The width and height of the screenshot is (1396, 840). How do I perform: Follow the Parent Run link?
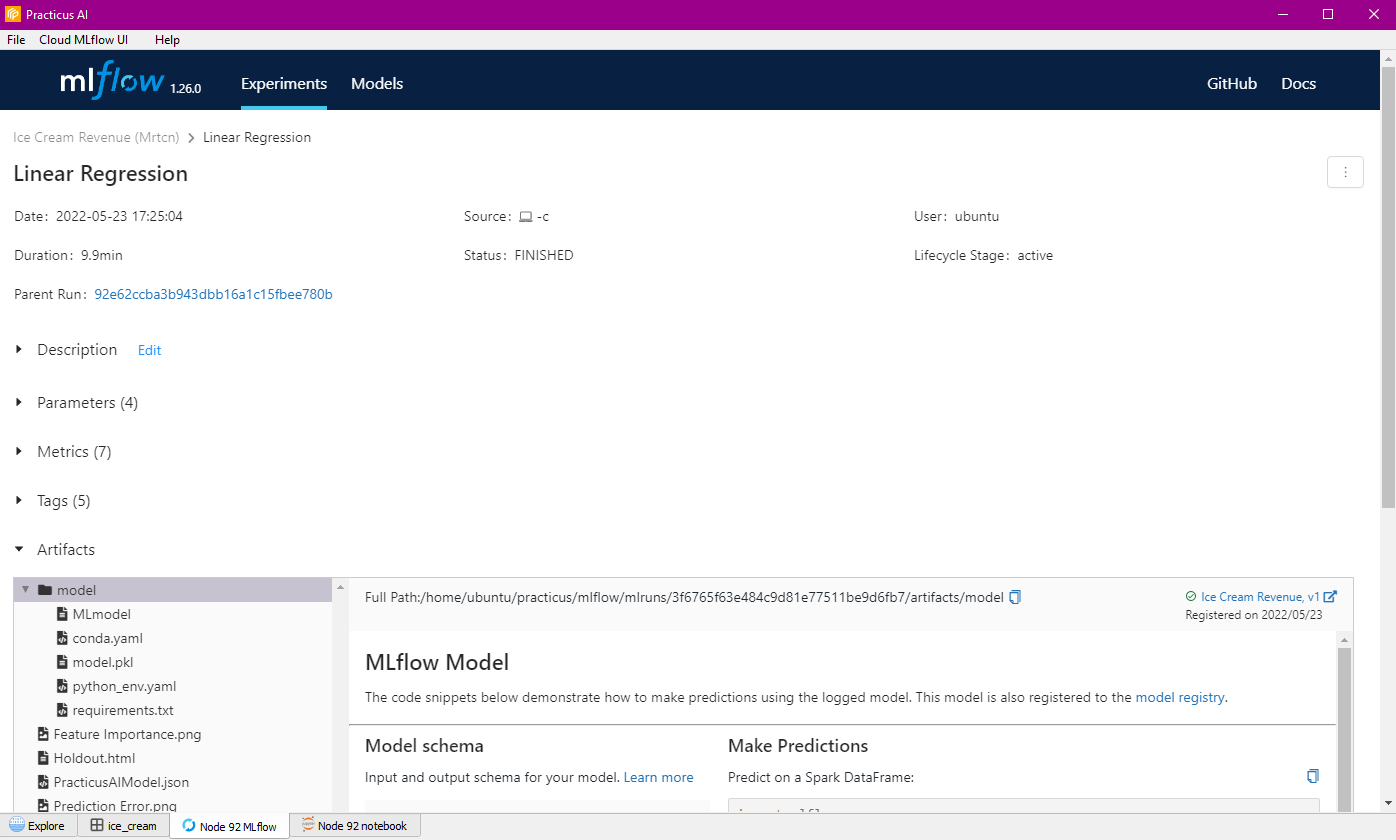coord(213,294)
